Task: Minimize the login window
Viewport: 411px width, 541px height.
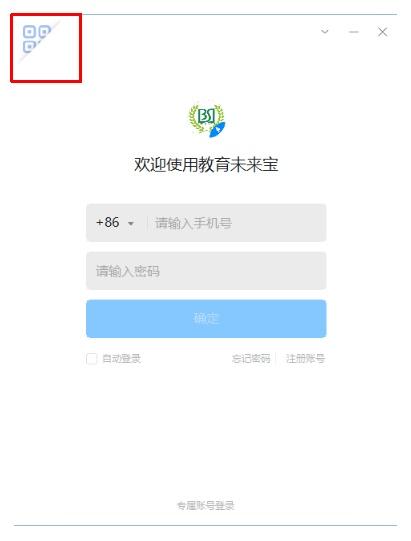Action: click(x=354, y=32)
